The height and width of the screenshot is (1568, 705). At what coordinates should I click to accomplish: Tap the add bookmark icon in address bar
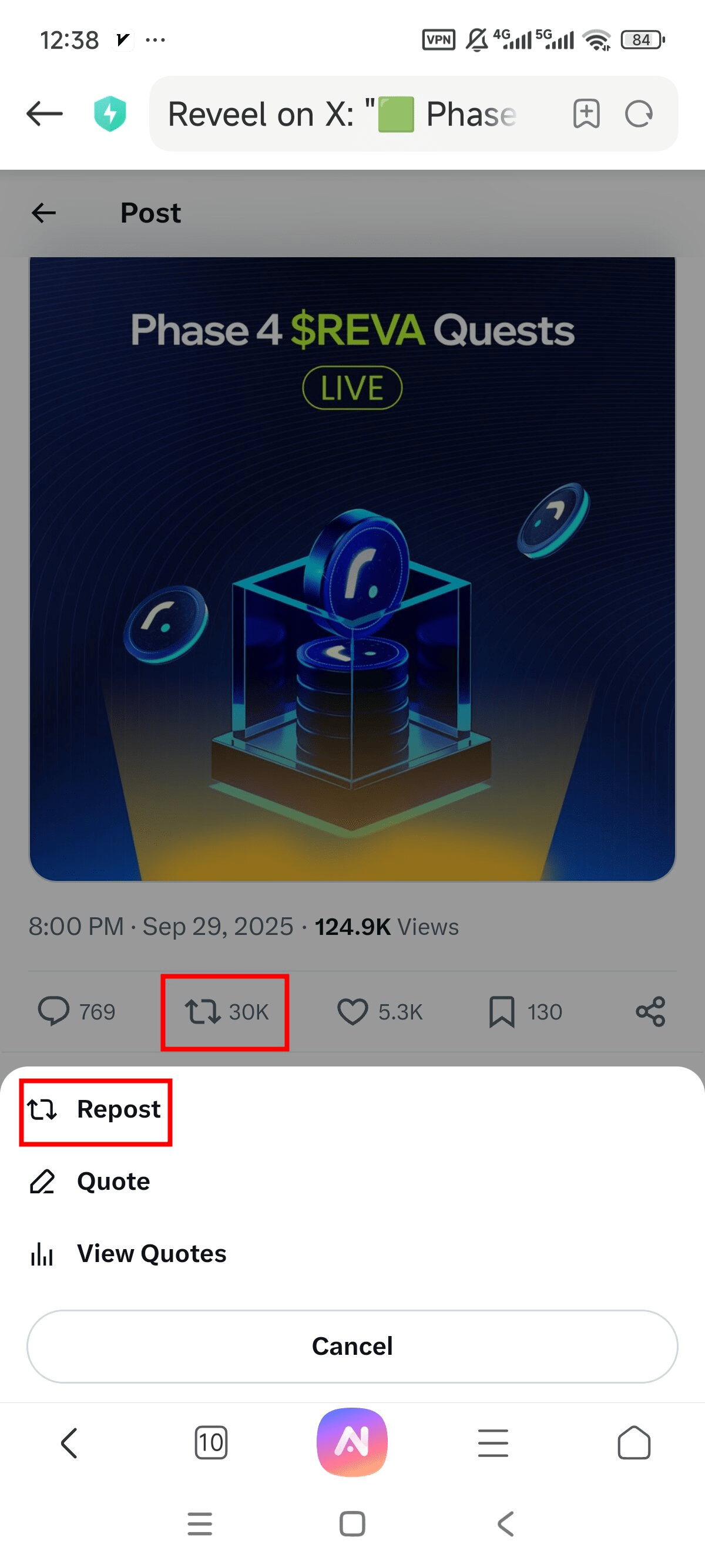tap(586, 114)
